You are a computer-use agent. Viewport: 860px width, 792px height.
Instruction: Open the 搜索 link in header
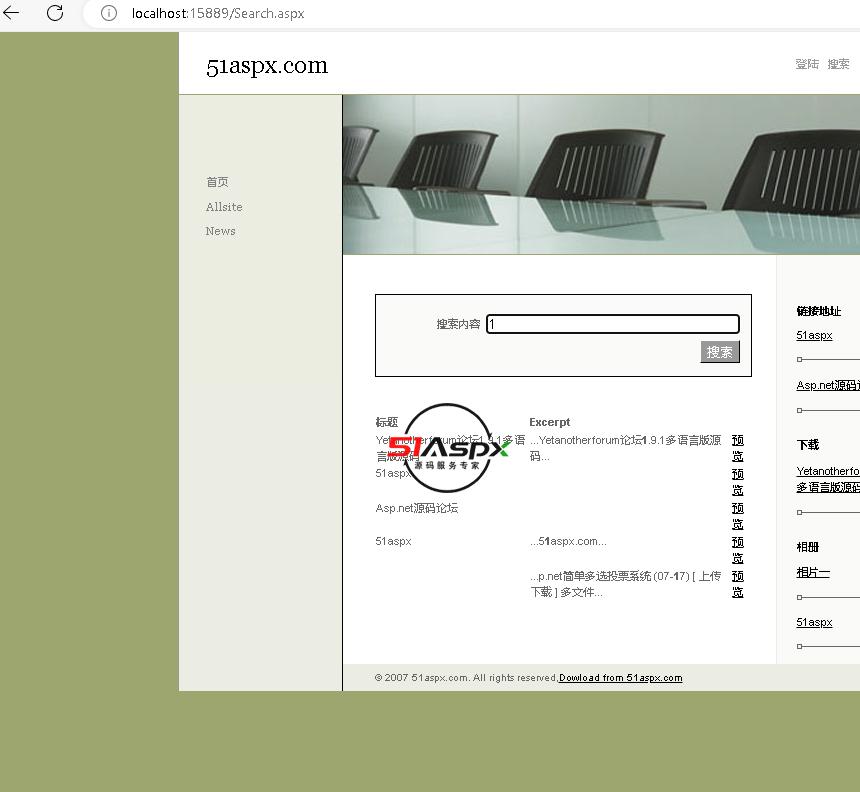(838, 64)
